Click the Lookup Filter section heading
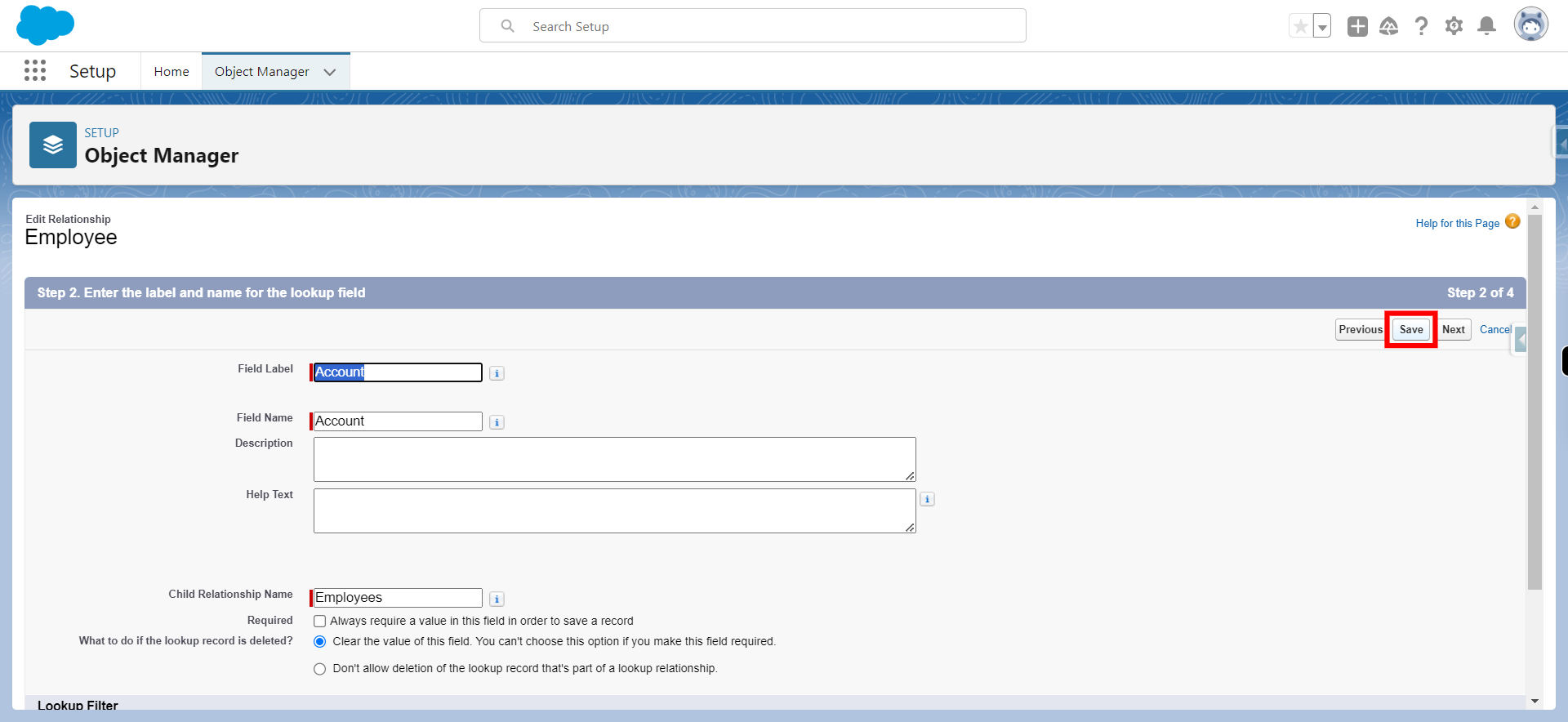The width and height of the screenshot is (1568, 722). click(x=78, y=706)
